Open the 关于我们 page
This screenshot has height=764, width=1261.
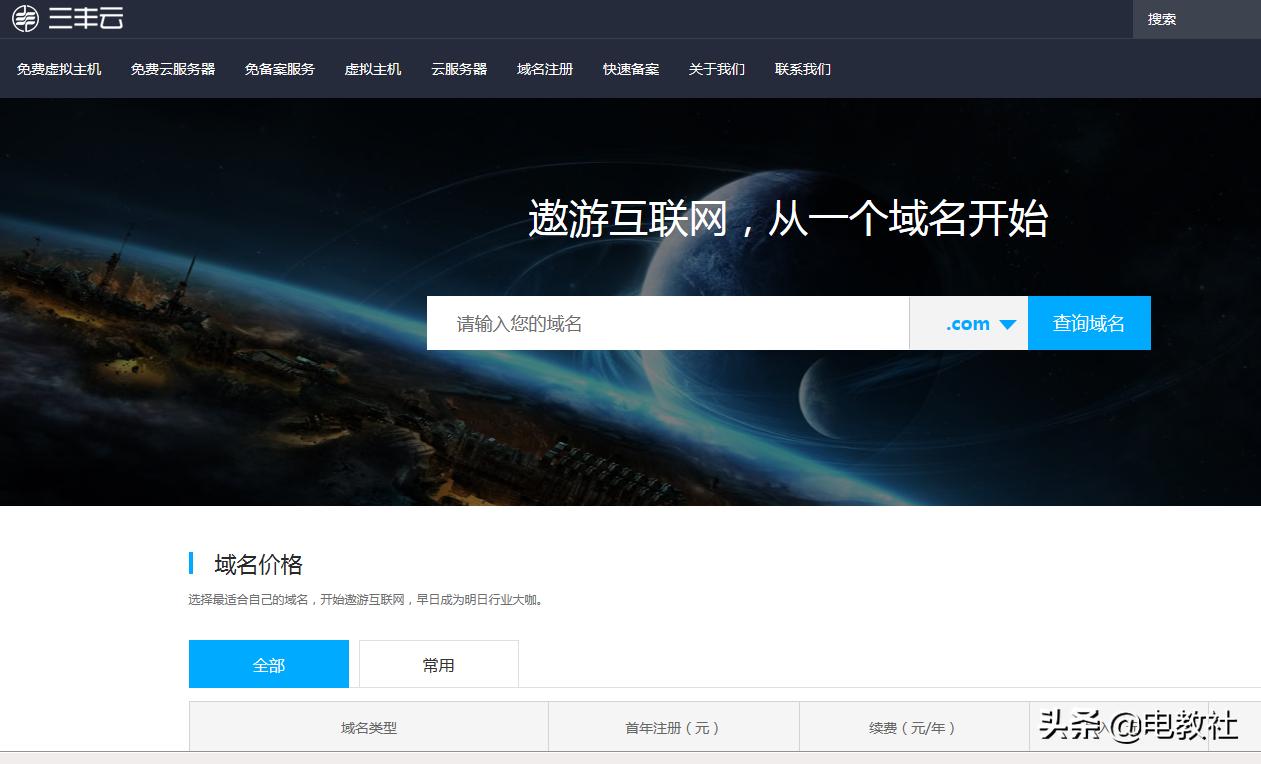pyautogui.click(x=716, y=68)
